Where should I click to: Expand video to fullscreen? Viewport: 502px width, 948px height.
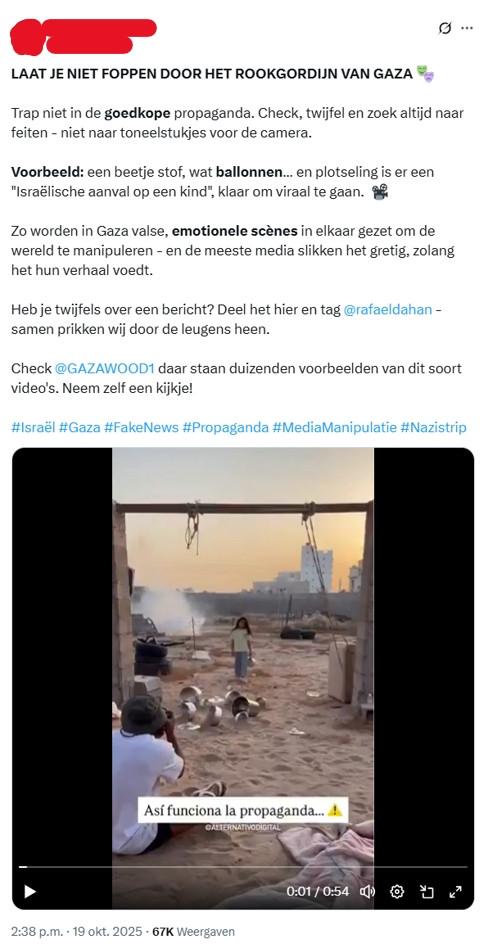[x=455, y=891]
